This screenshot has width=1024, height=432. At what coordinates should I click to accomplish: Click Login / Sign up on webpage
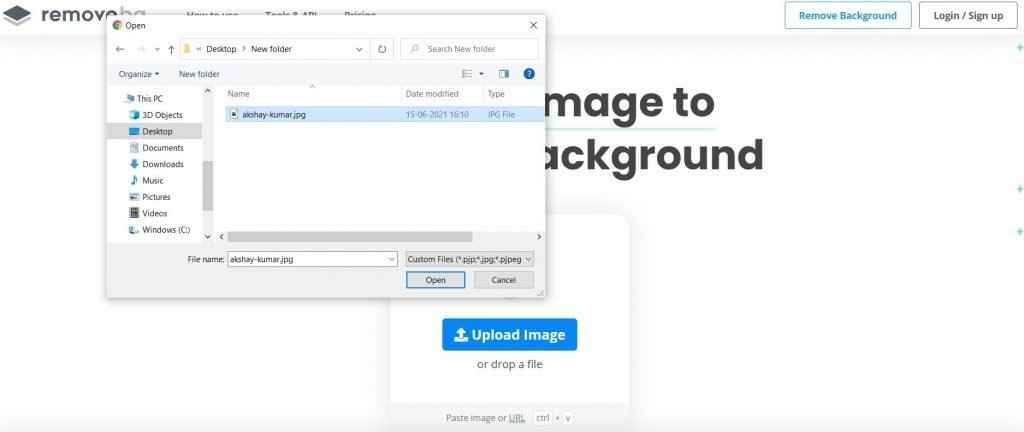coord(968,15)
